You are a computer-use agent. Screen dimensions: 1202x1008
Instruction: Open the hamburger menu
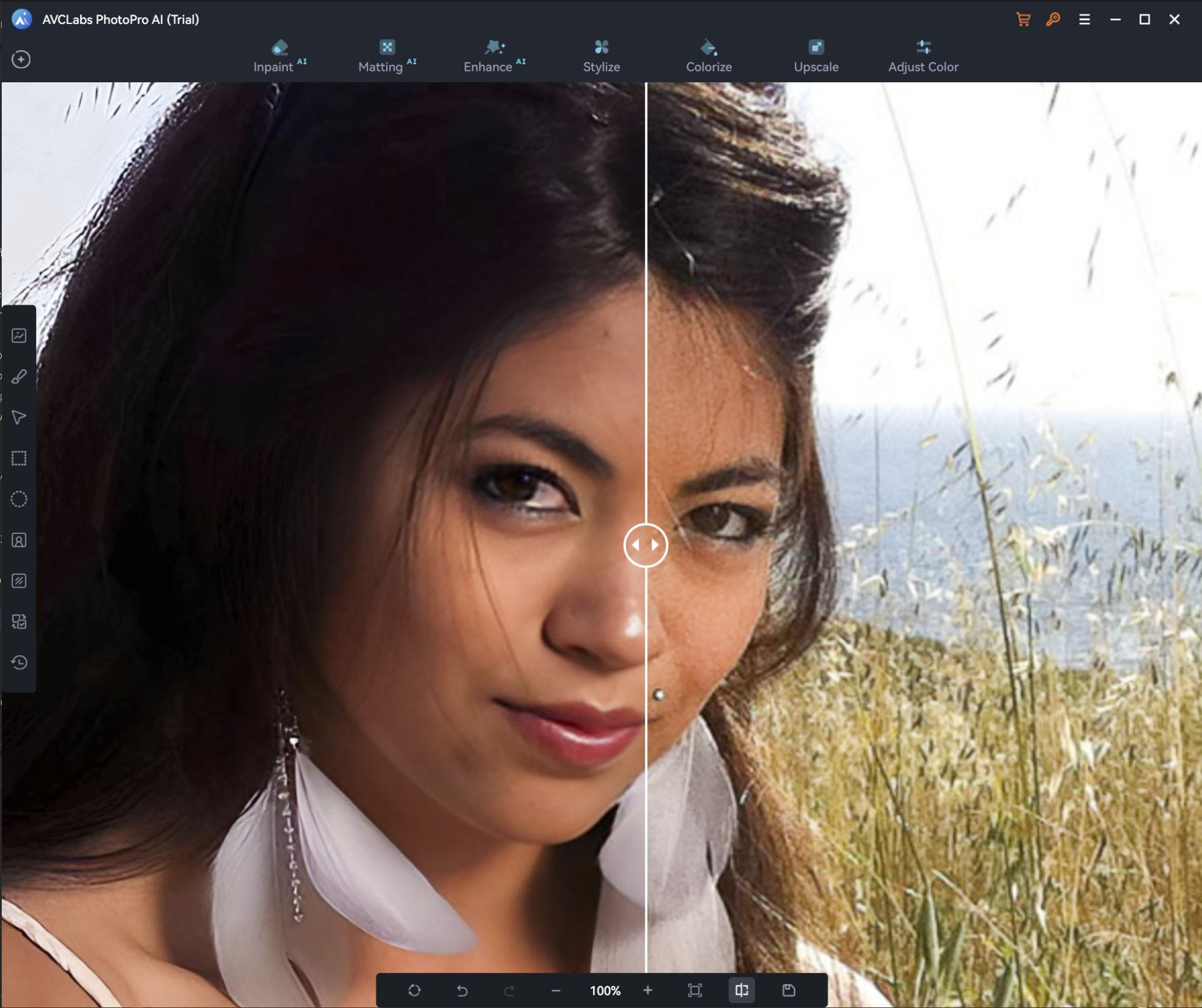click(x=1085, y=19)
